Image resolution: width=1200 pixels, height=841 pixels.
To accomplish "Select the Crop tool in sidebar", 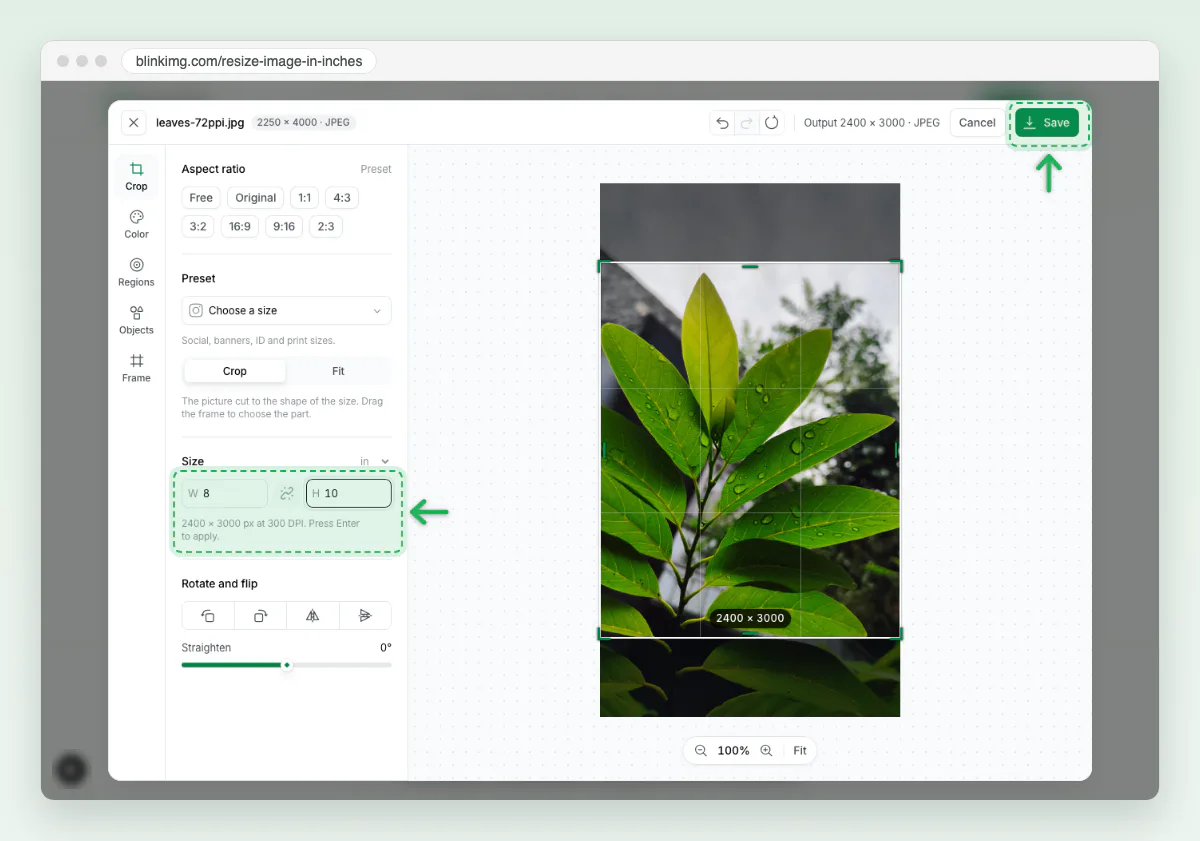I will click(136, 176).
